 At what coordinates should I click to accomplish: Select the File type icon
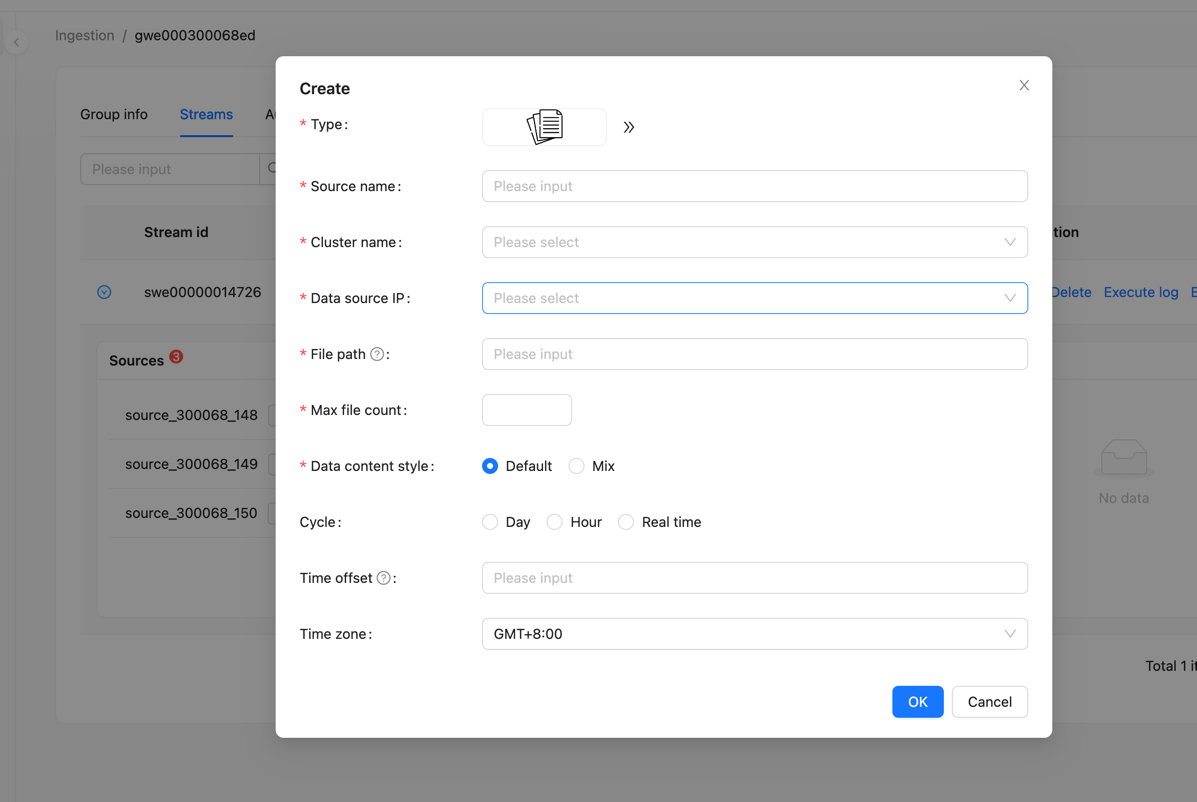544,127
